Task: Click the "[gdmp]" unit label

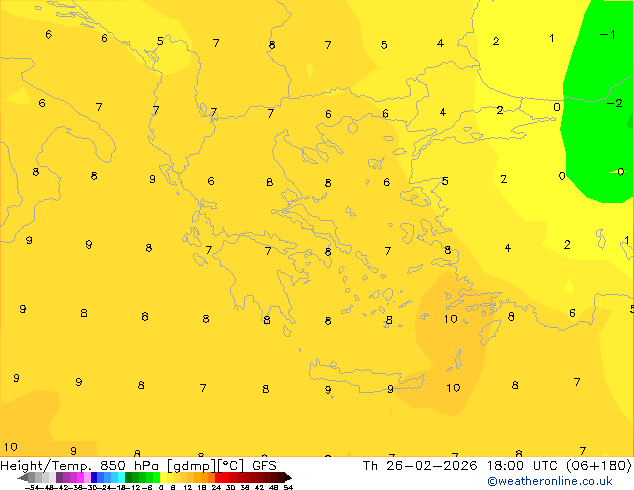Action: click(191, 466)
